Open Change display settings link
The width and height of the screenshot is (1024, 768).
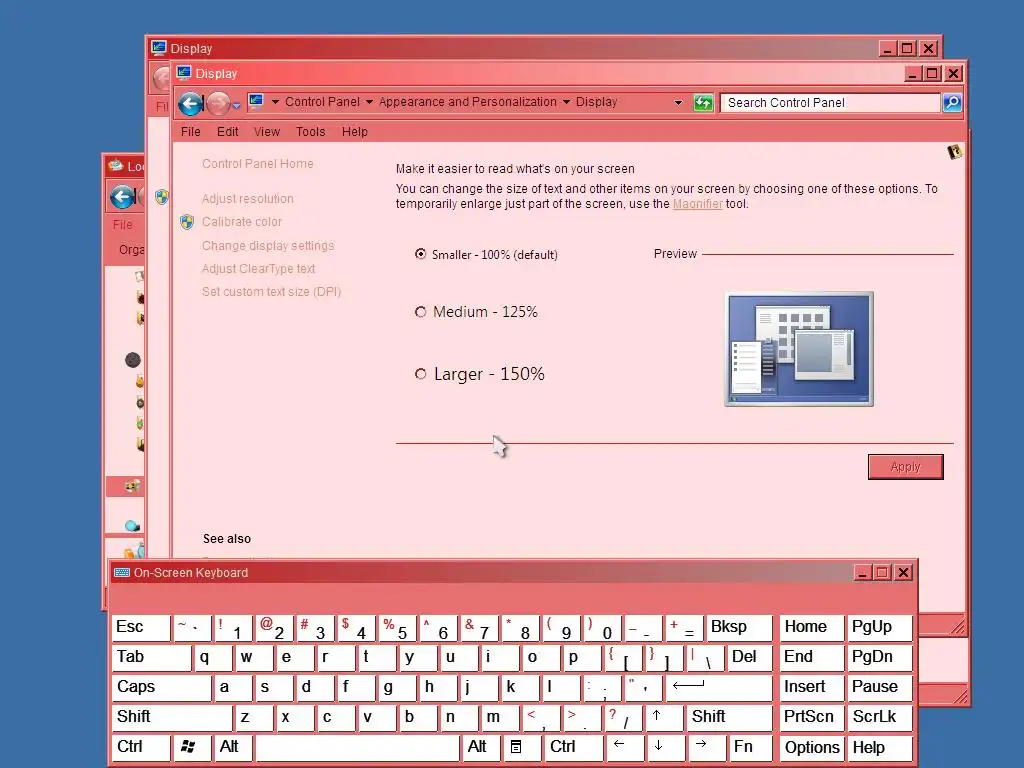[x=268, y=246]
